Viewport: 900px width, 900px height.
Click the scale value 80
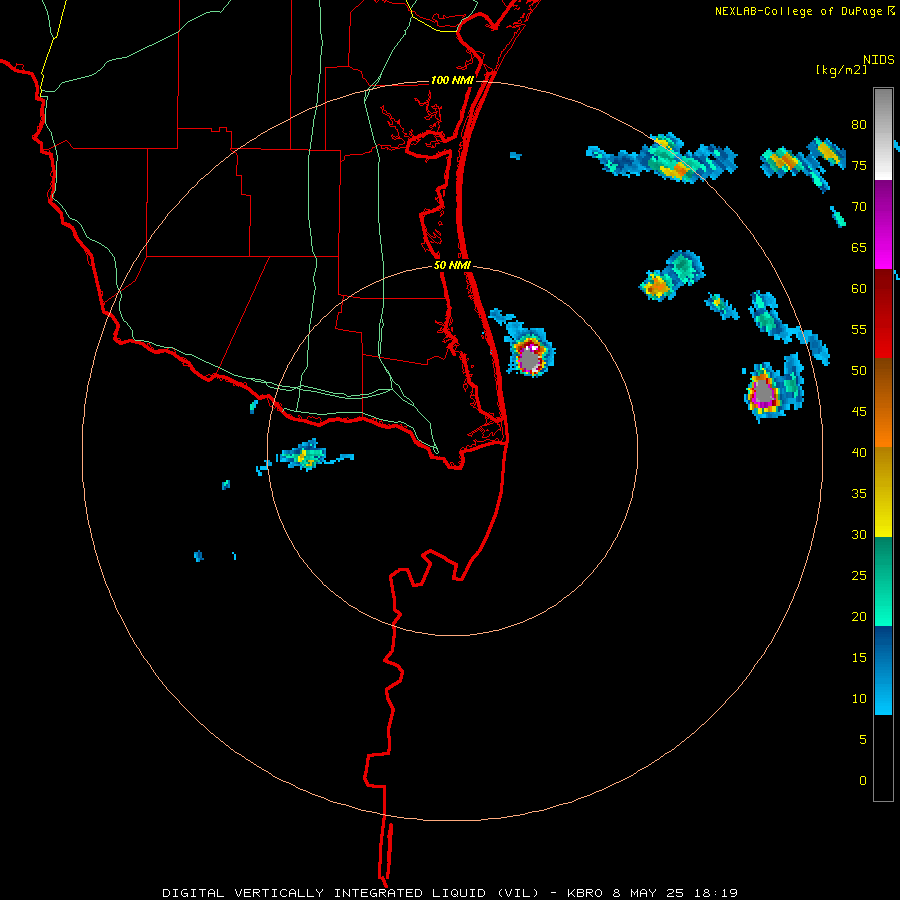pyautogui.click(x=859, y=125)
